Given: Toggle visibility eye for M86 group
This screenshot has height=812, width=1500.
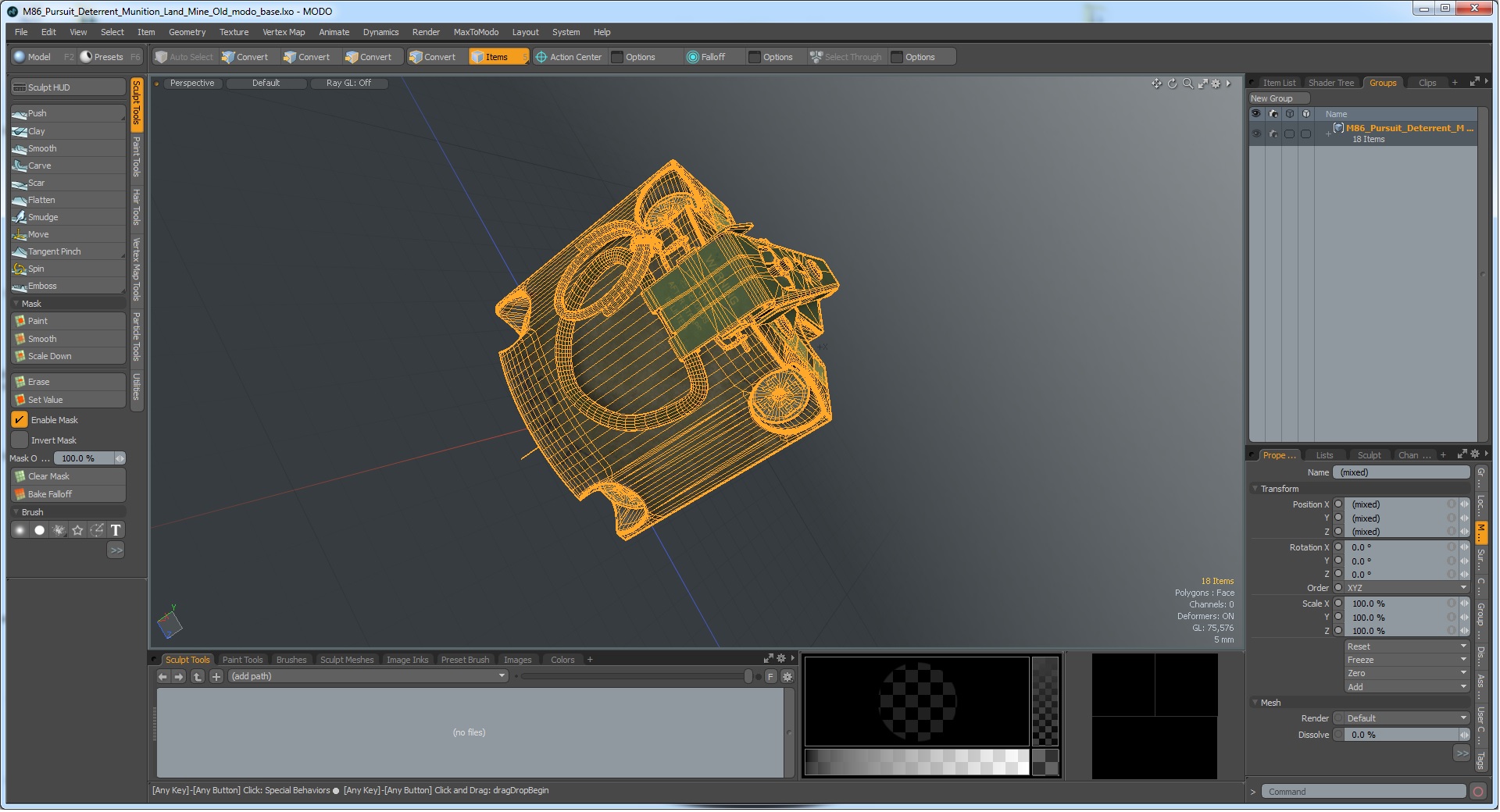Looking at the screenshot, I should point(1256,134).
